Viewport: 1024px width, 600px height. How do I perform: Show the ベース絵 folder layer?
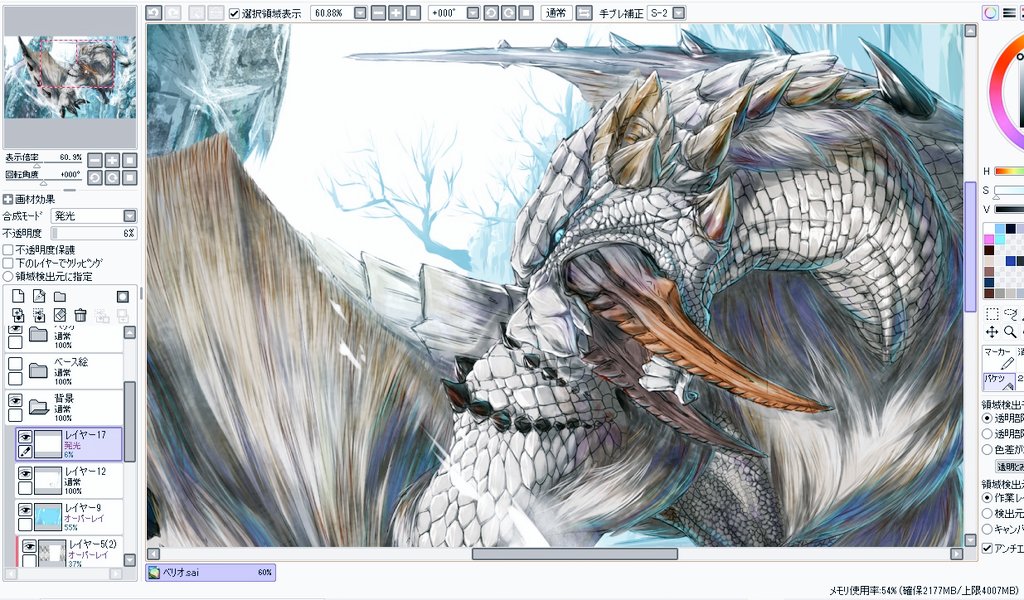(14, 364)
